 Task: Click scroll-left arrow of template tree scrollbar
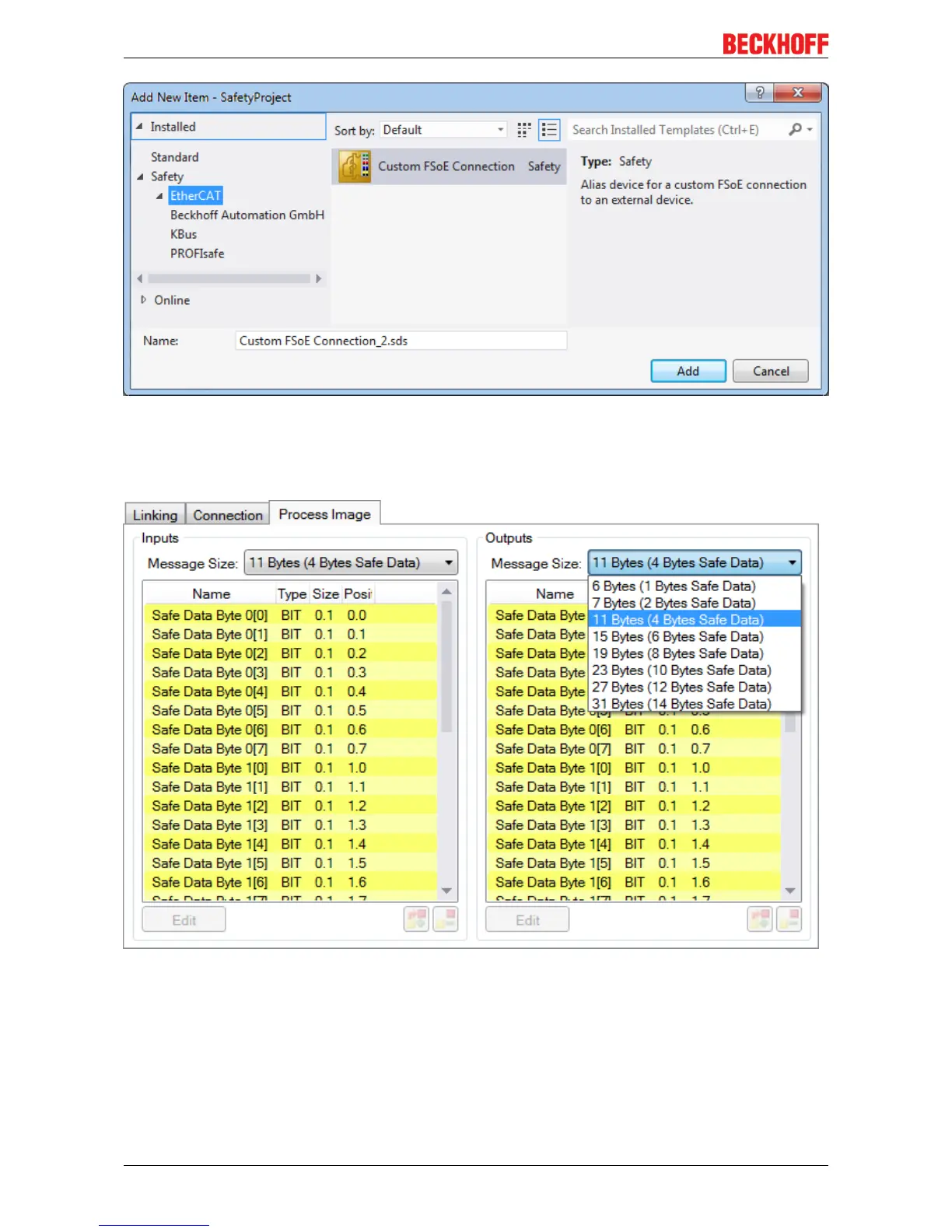tap(140, 278)
